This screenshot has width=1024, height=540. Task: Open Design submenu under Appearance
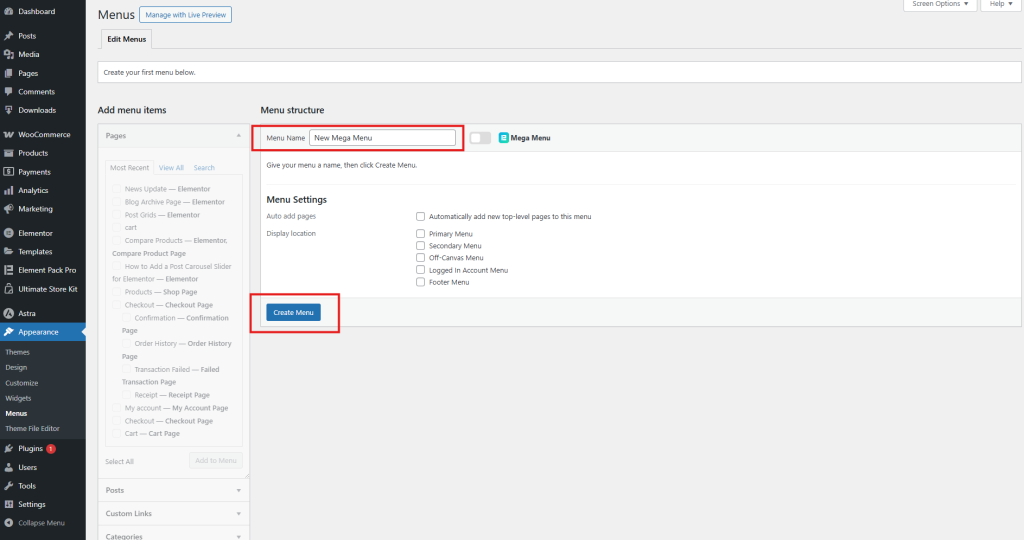click(16, 368)
